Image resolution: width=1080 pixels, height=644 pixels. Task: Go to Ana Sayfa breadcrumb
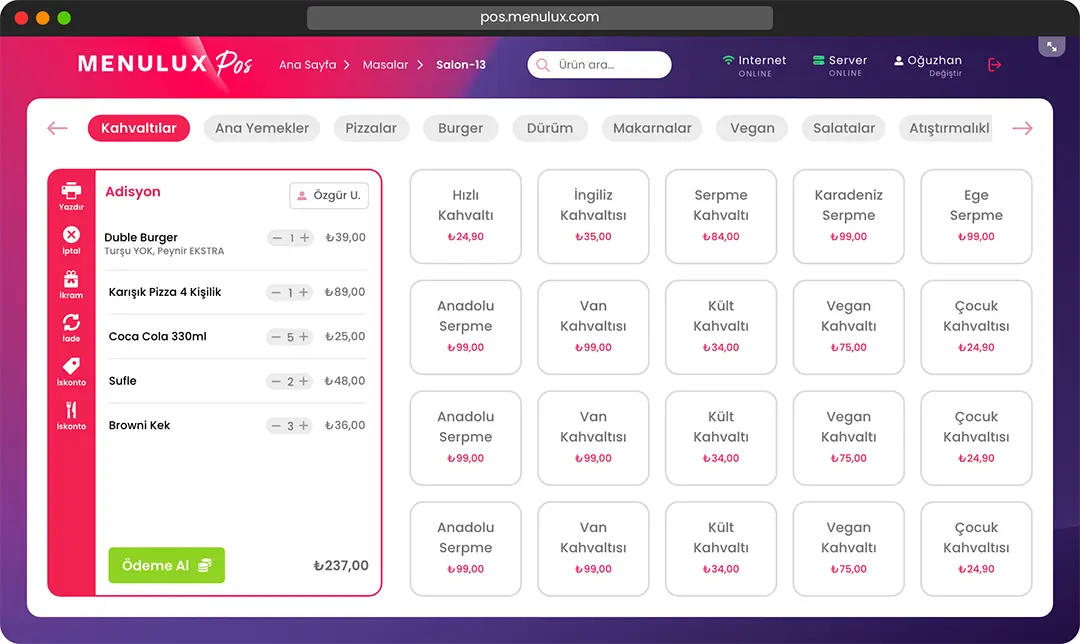(x=307, y=65)
